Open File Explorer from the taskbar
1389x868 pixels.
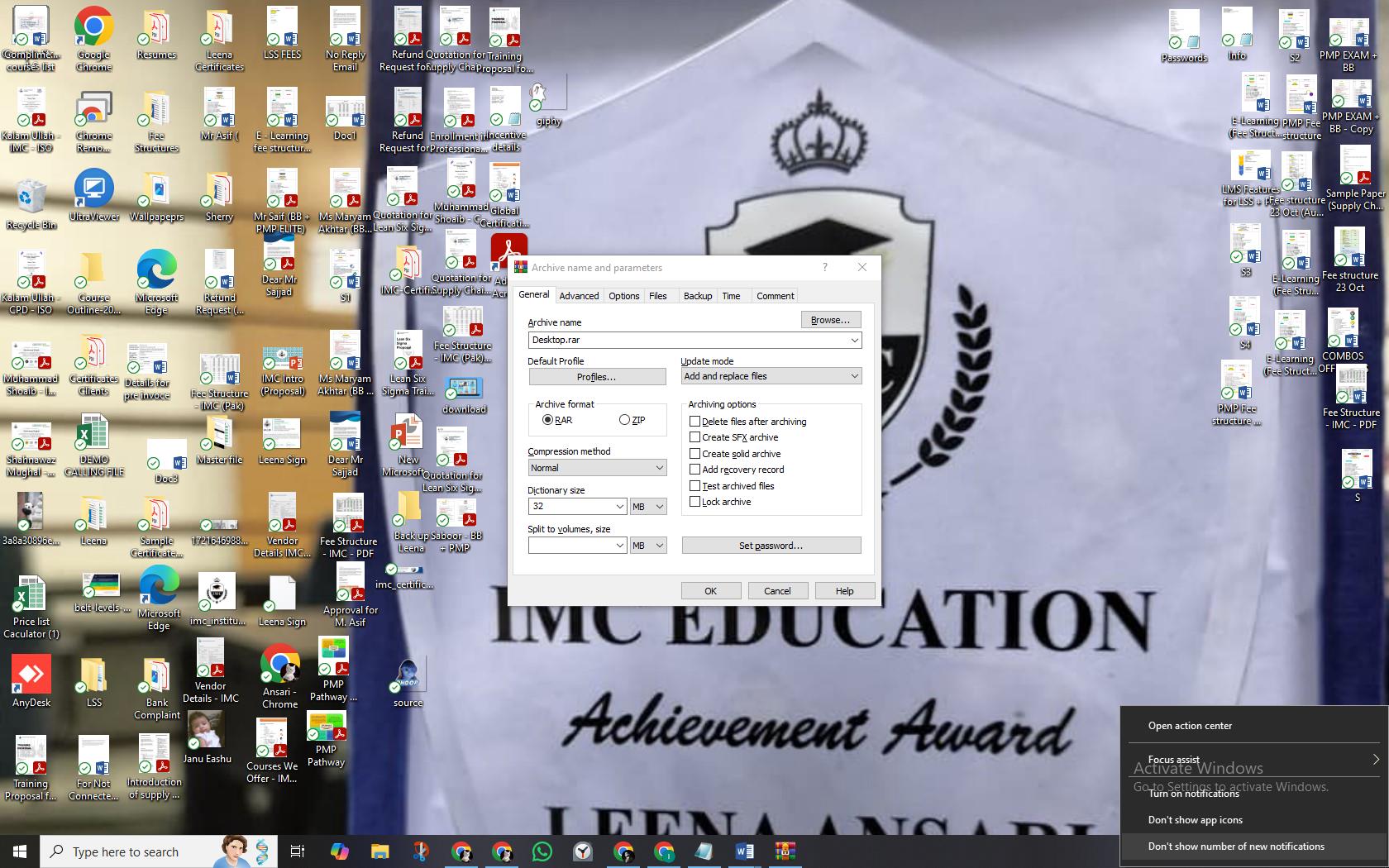[379, 851]
